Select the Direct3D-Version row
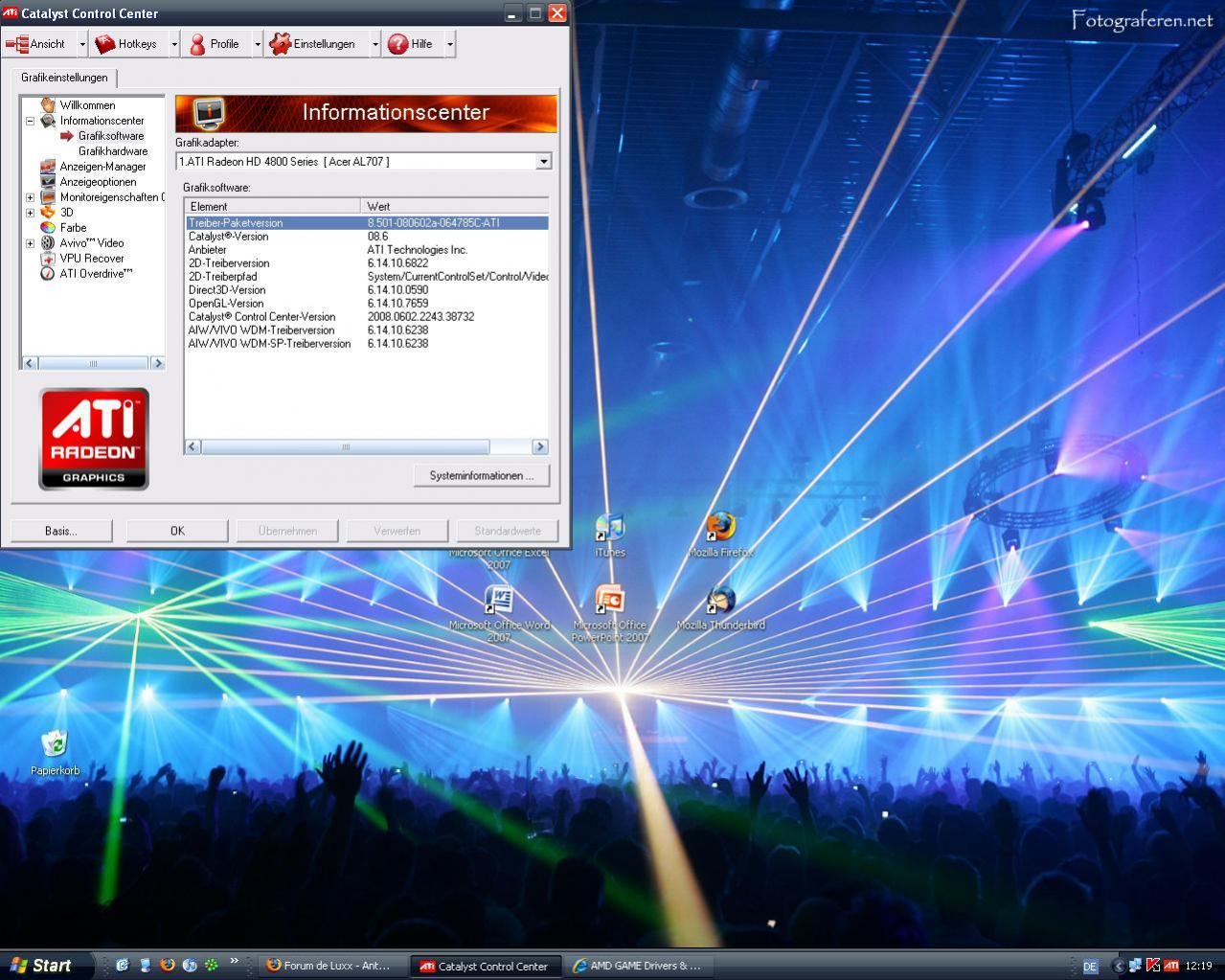The height and width of the screenshot is (980, 1225). [x=367, y=290]
